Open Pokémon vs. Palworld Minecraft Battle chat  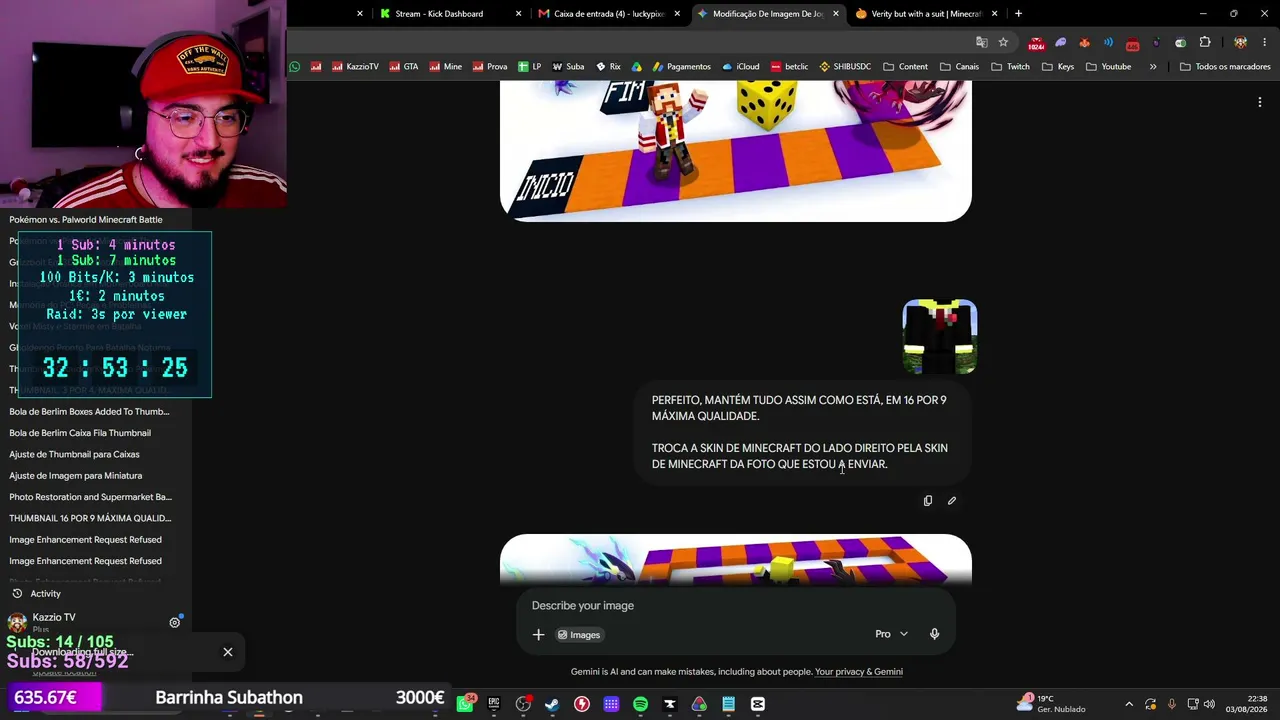click(x=86, y=220)
